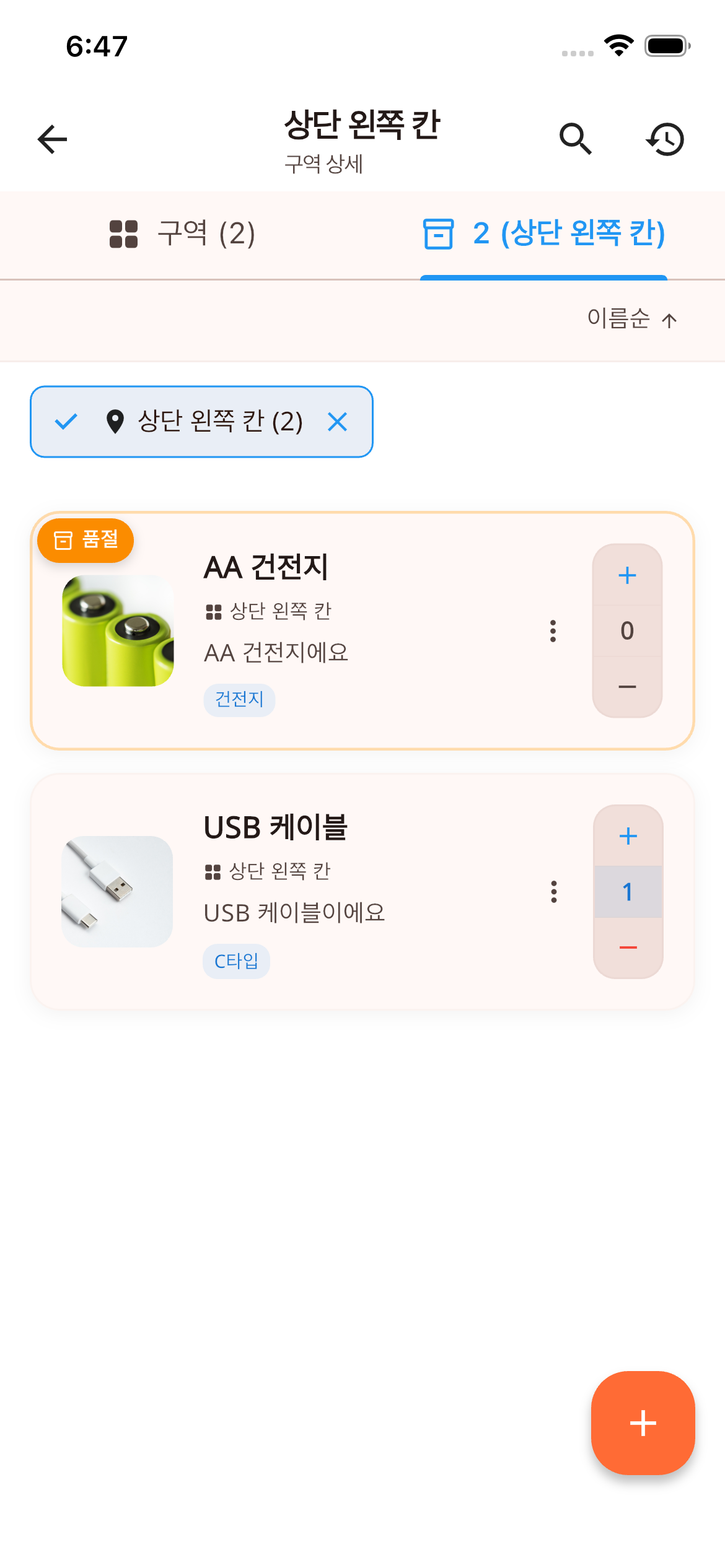Tap the orange add floating button

643,1422
